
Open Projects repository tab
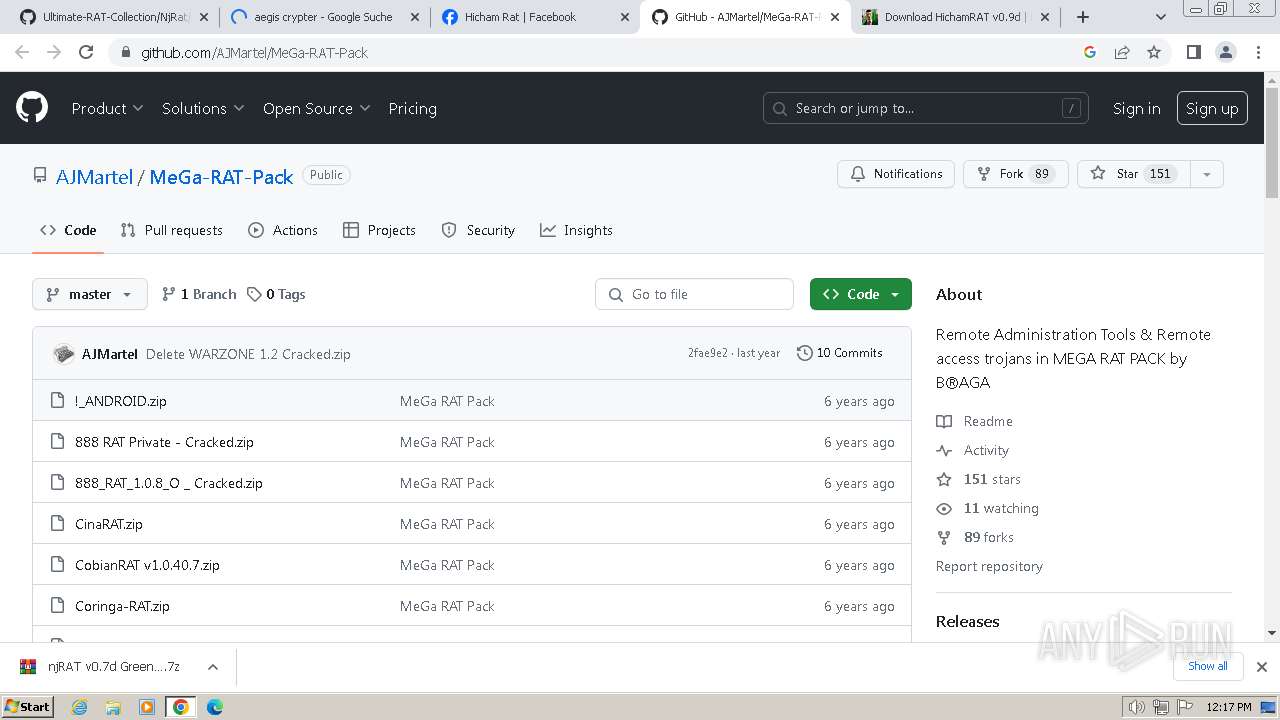pos(379,230)
